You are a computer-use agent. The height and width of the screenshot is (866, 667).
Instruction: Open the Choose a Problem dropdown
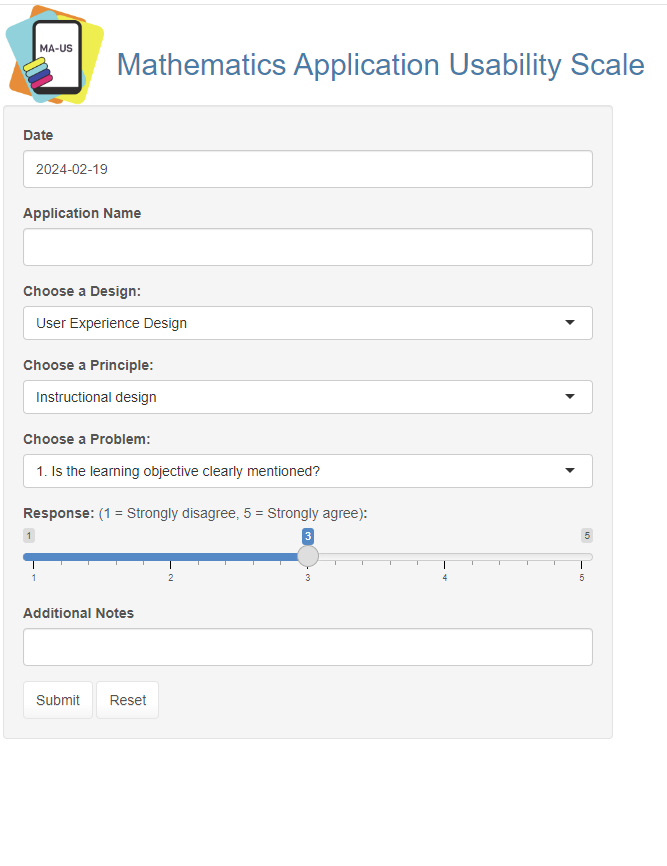pyautogui.click(x=307, y=471)
